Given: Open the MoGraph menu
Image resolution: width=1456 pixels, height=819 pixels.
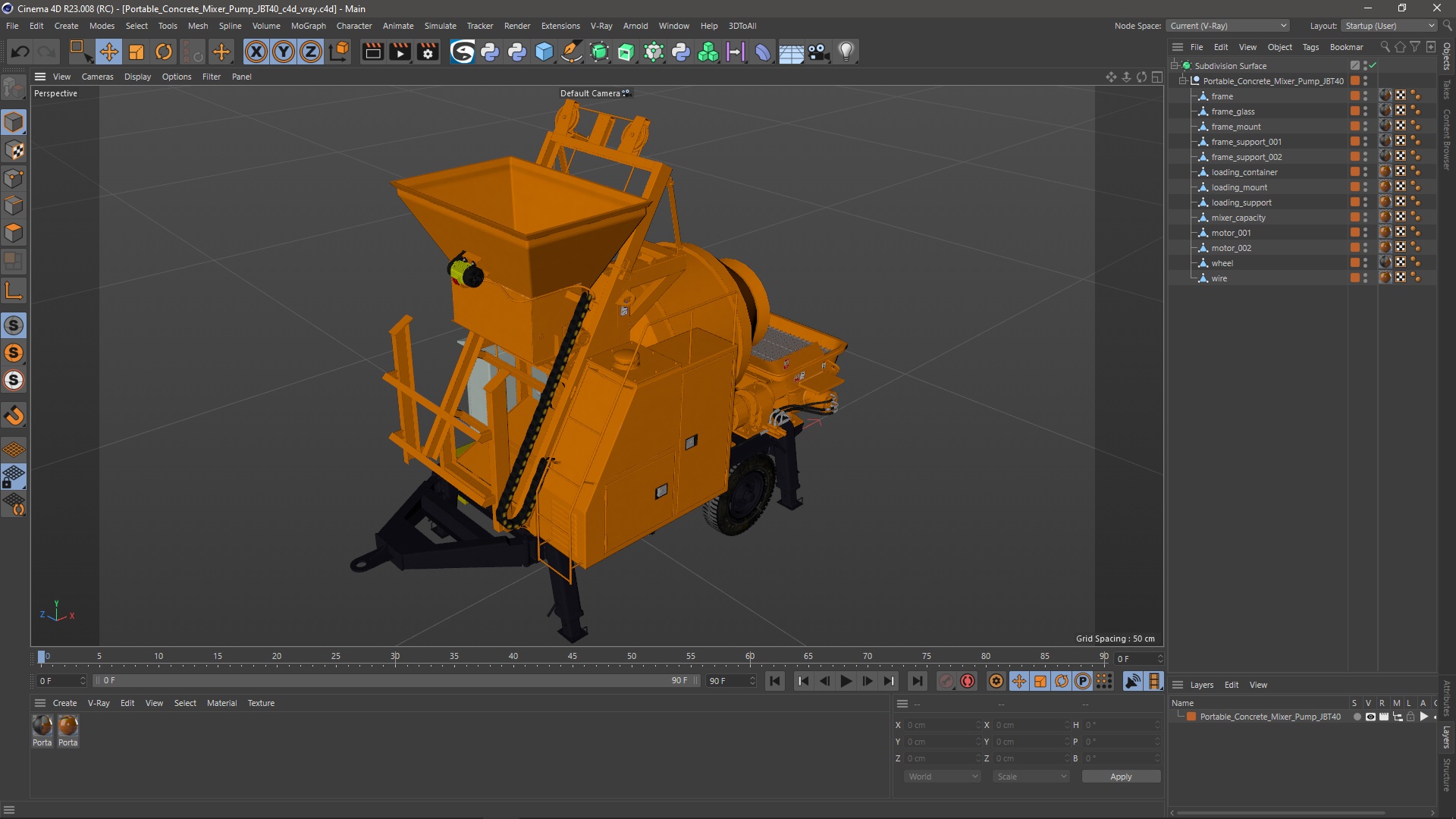Looking at the screenshot, I should pos(308,26).
